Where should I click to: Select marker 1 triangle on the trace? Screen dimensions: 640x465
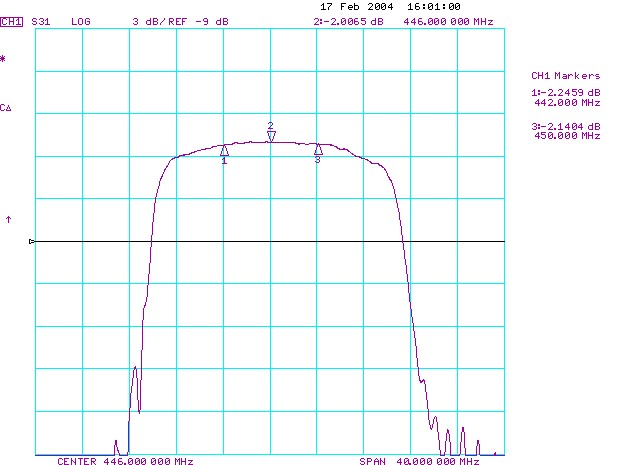coord(224,151)
